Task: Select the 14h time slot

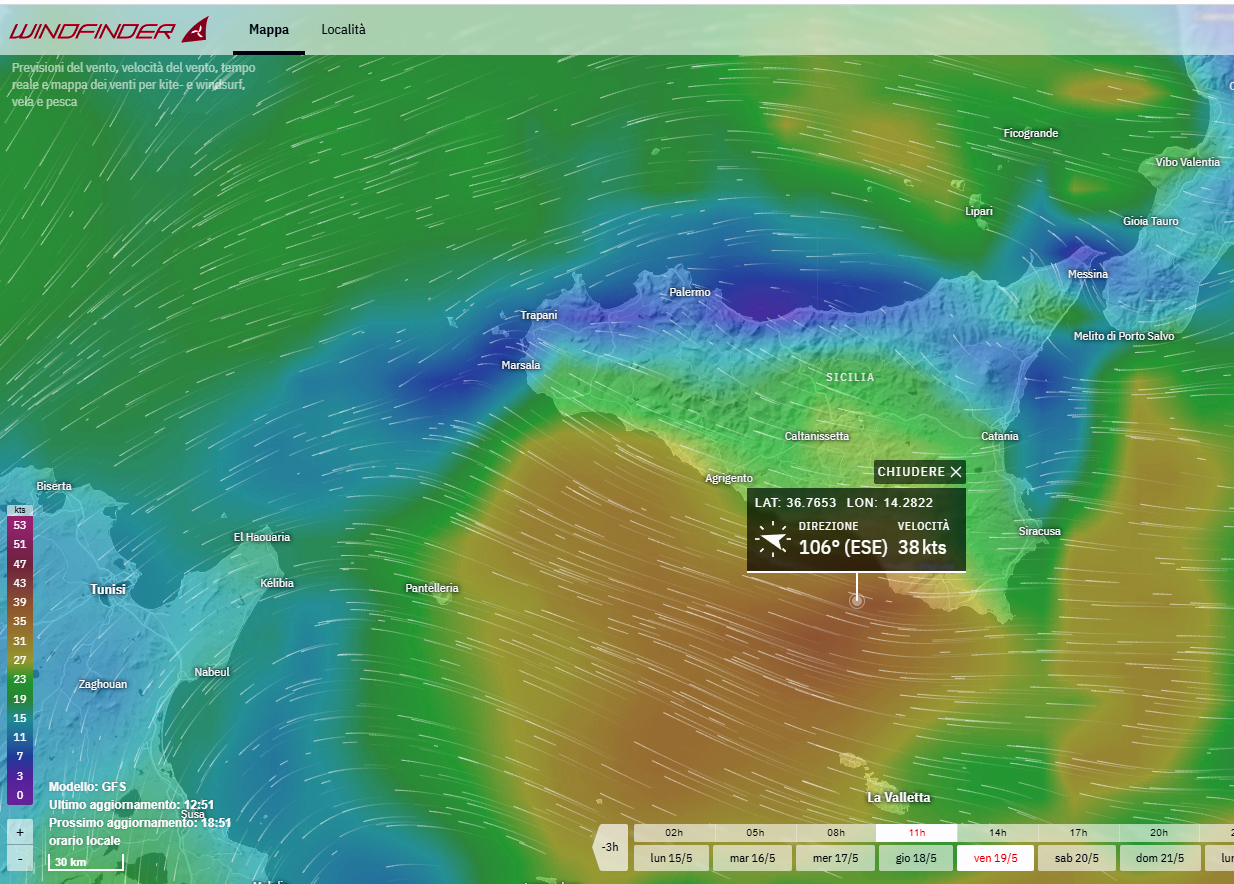Action: point(998,832)
